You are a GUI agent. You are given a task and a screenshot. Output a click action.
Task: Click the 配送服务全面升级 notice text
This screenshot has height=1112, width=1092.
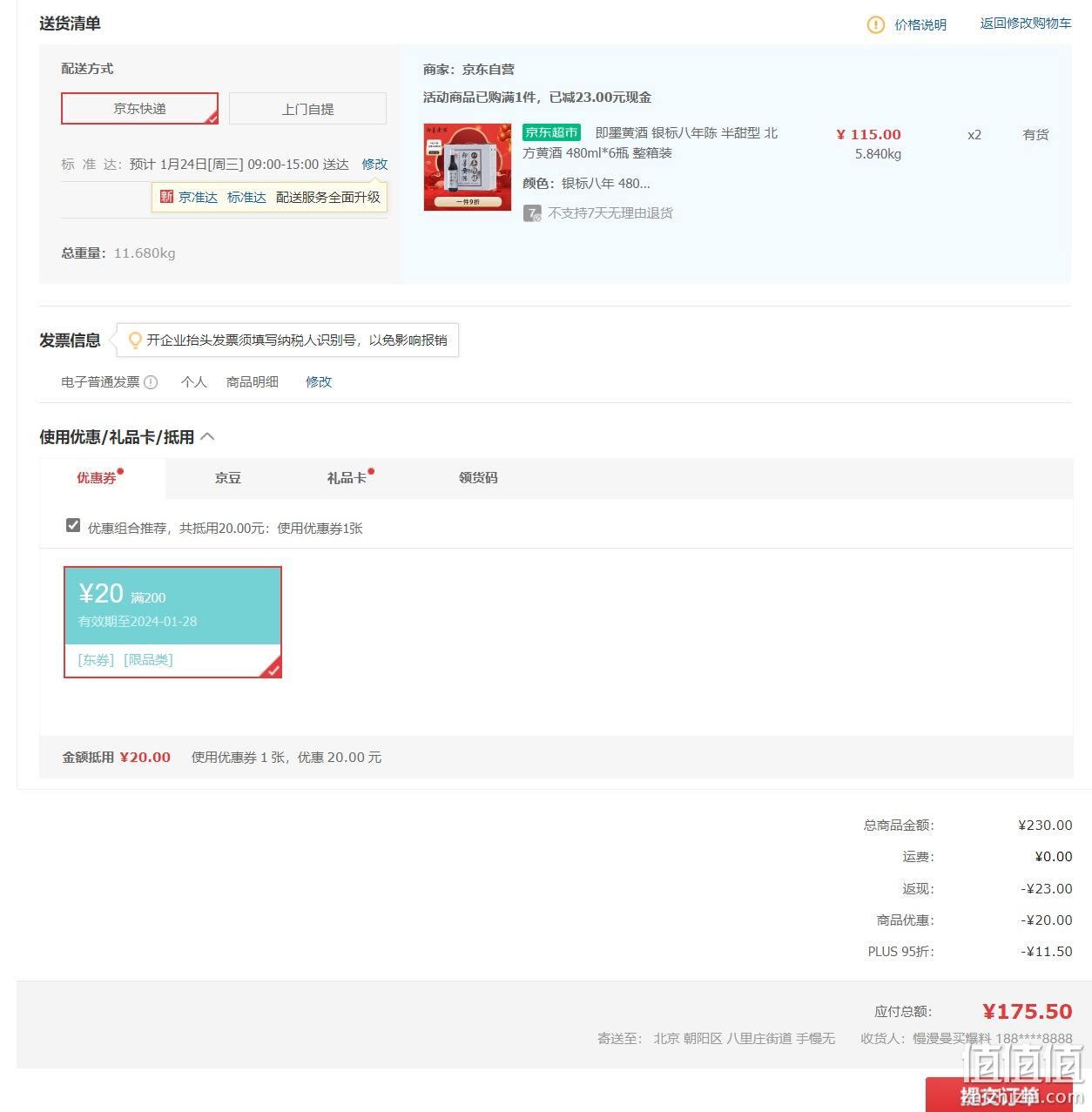[328, 197]
